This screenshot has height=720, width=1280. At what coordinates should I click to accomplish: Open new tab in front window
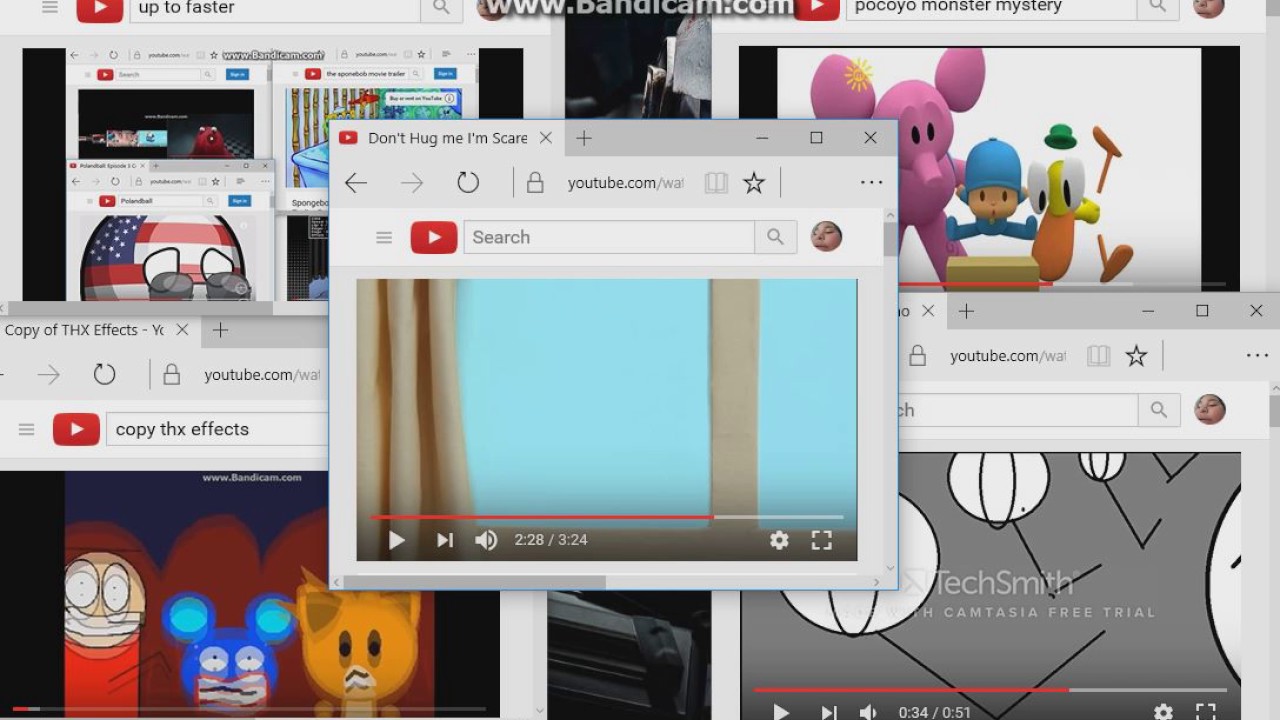point(584,138)
